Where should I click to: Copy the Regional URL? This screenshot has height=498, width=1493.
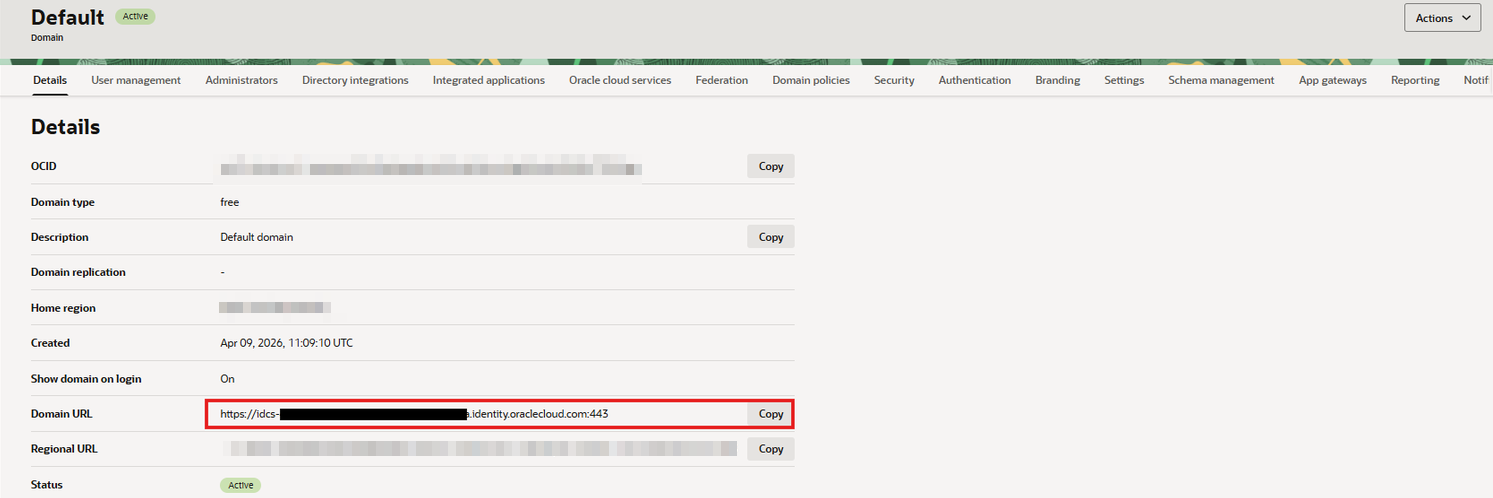(x=771, y=449)
